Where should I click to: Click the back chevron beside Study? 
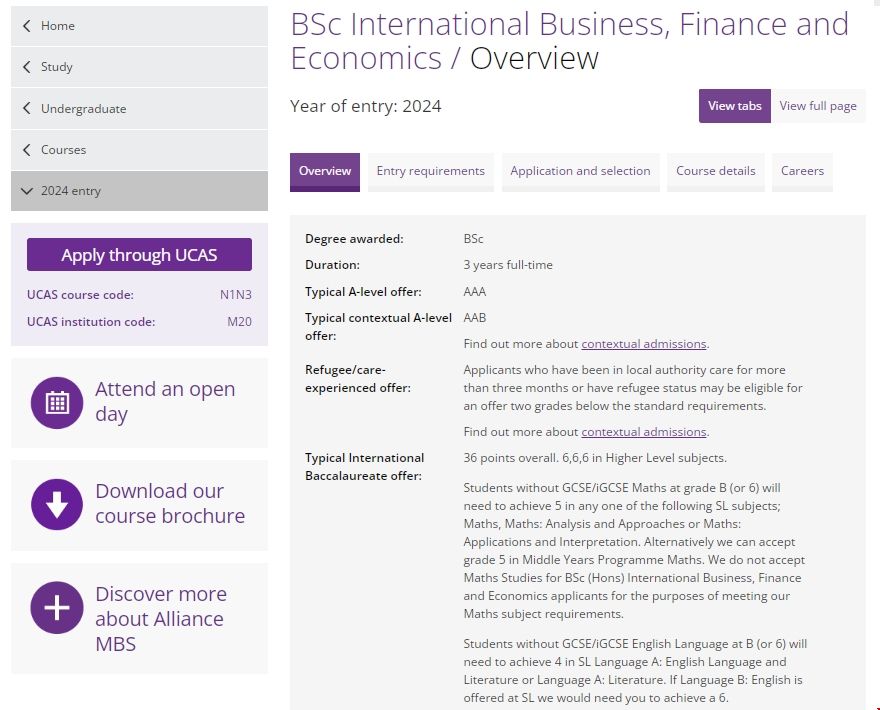[26, 67]
